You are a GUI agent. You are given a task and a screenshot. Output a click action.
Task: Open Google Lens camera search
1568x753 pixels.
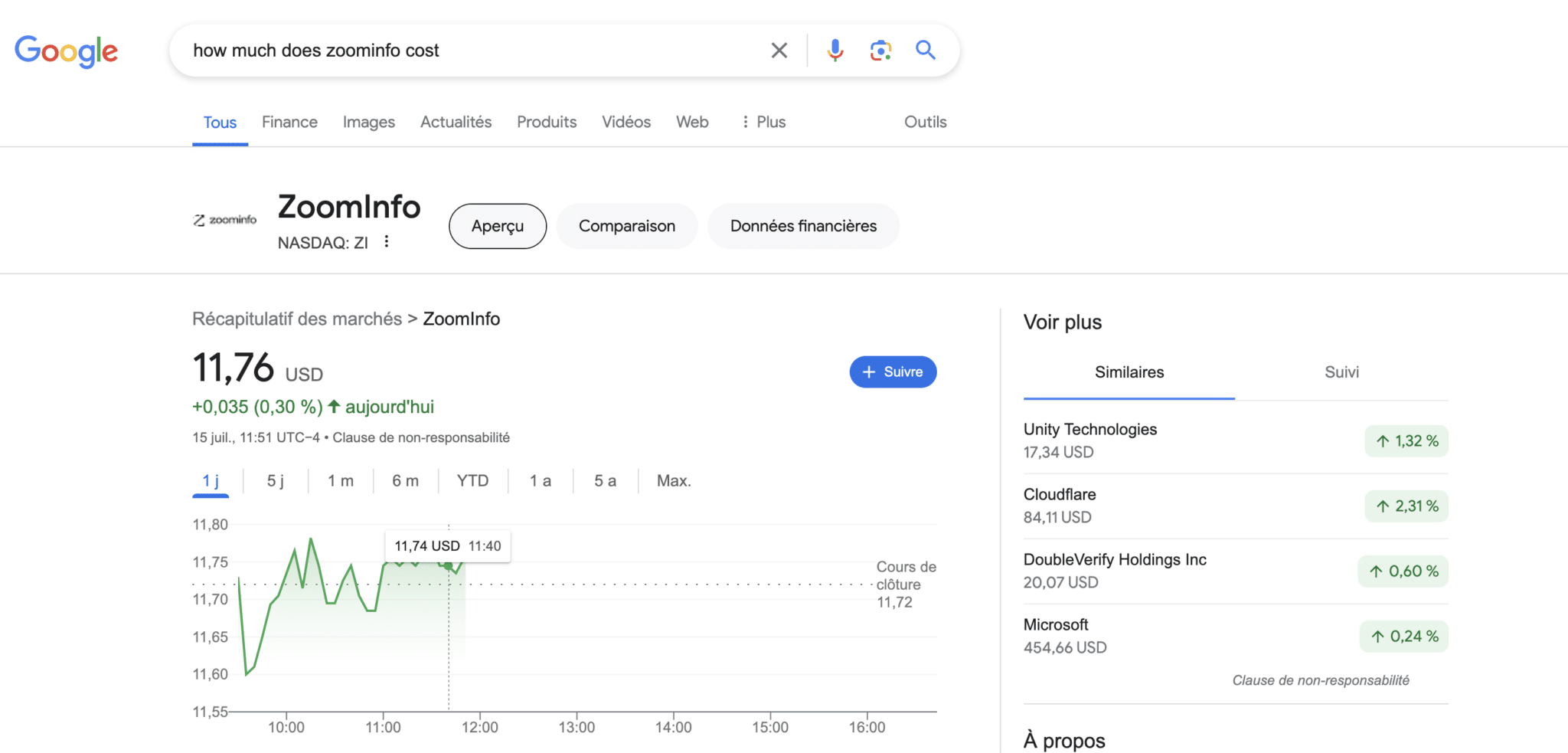click(880, 50)
